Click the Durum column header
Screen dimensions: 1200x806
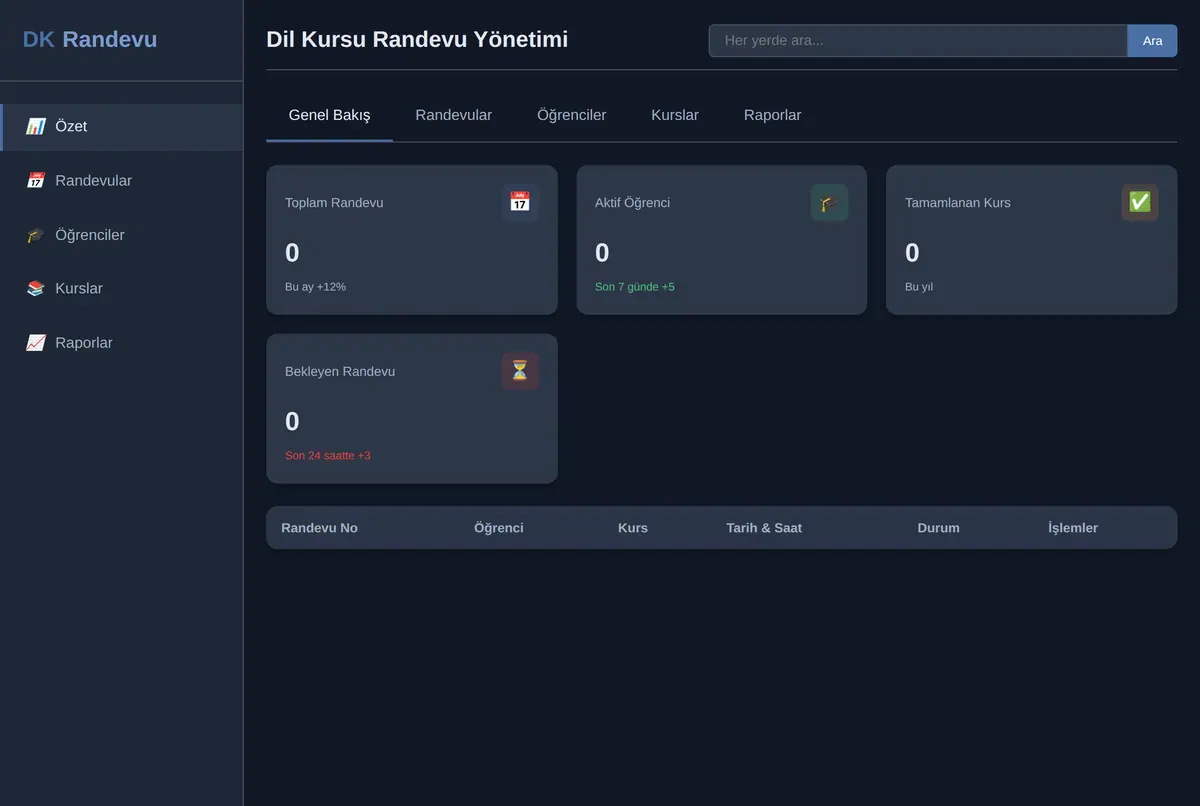[x=938, y=528]
